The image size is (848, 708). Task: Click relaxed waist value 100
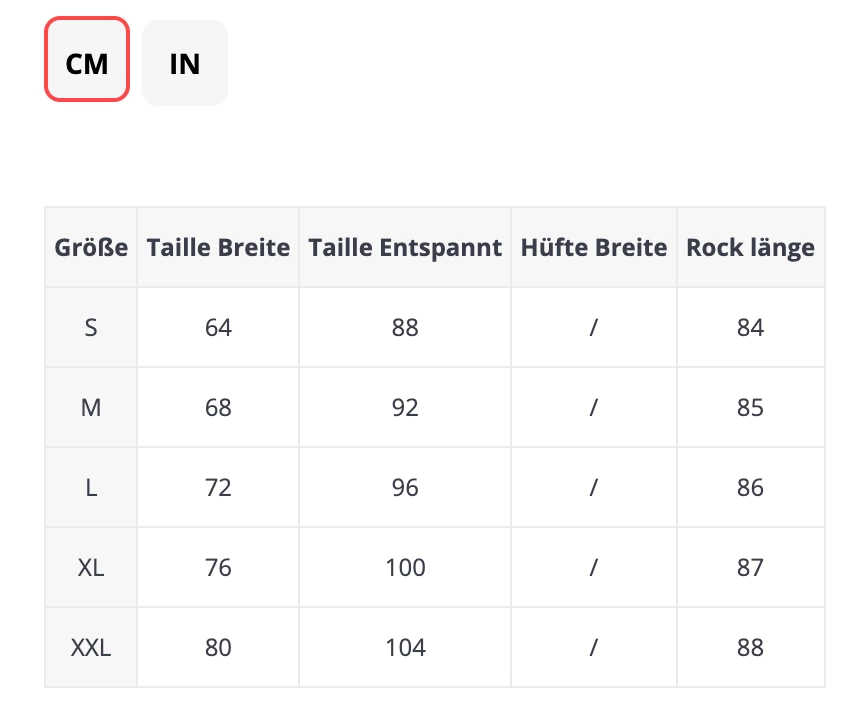405,568
